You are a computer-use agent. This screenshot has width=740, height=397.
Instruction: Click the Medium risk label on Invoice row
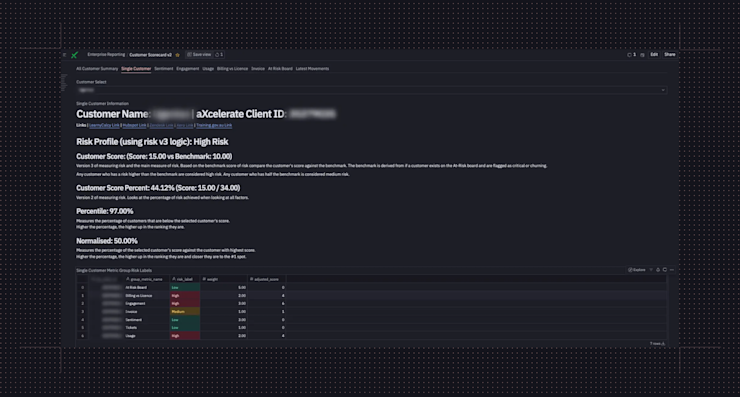click(x=185, y=312)
